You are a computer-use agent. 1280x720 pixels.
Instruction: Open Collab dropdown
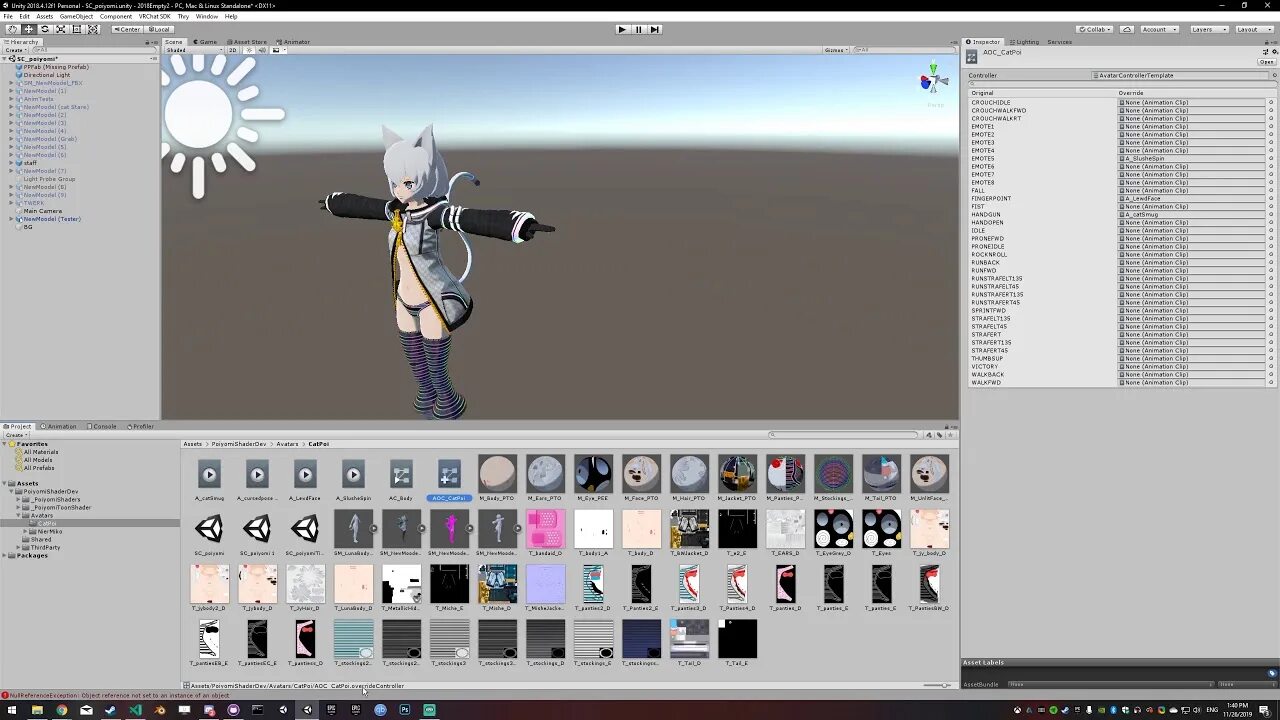tap(1096, 29)
